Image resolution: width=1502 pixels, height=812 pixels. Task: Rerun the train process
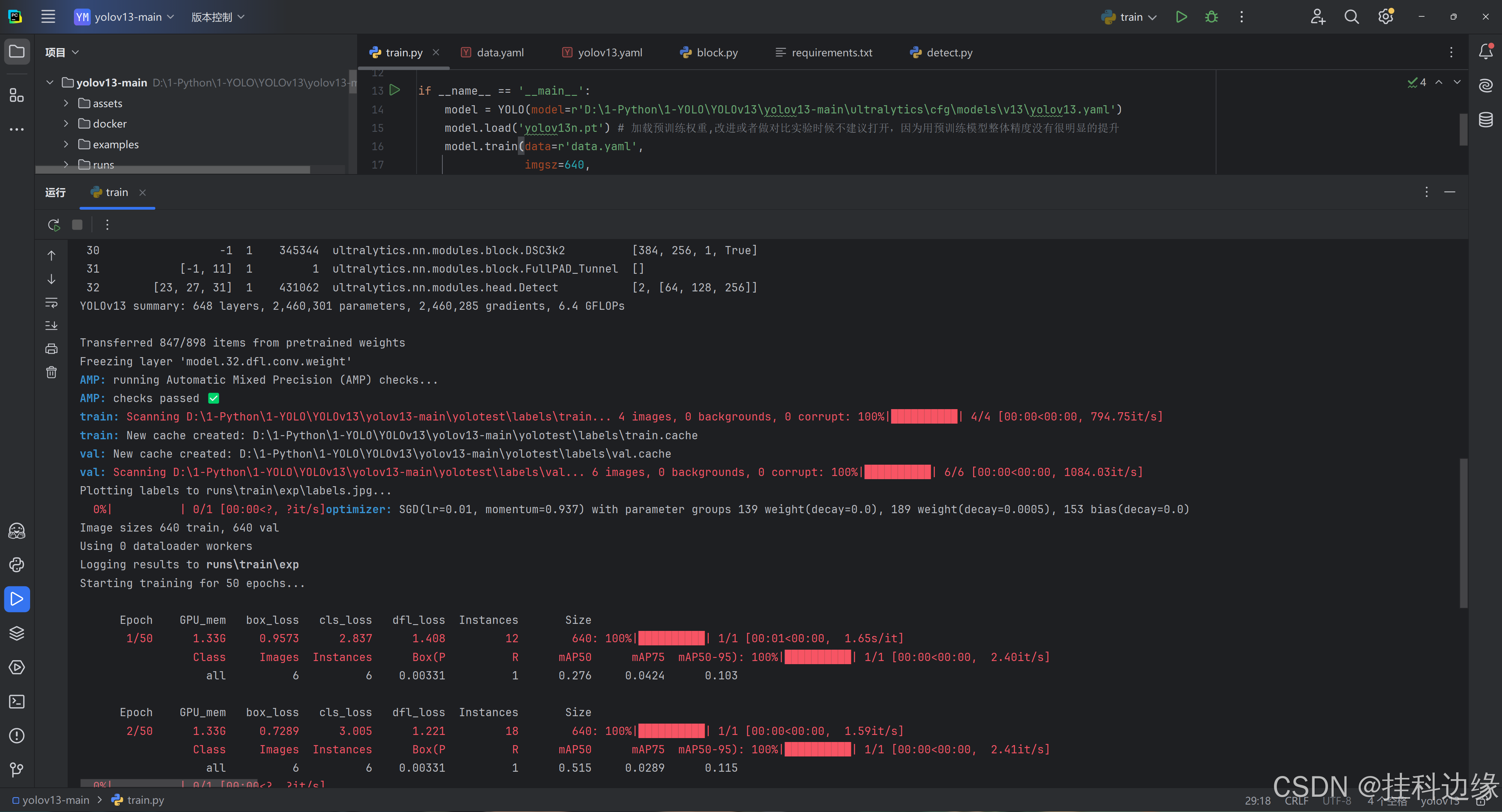[54, 225]
